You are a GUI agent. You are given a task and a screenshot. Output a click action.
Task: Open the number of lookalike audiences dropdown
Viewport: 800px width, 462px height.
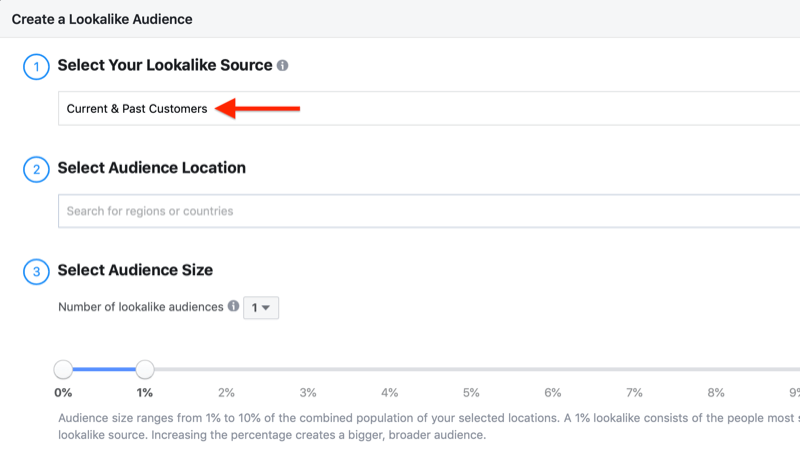pyautogui.click(x=261, y=308)
